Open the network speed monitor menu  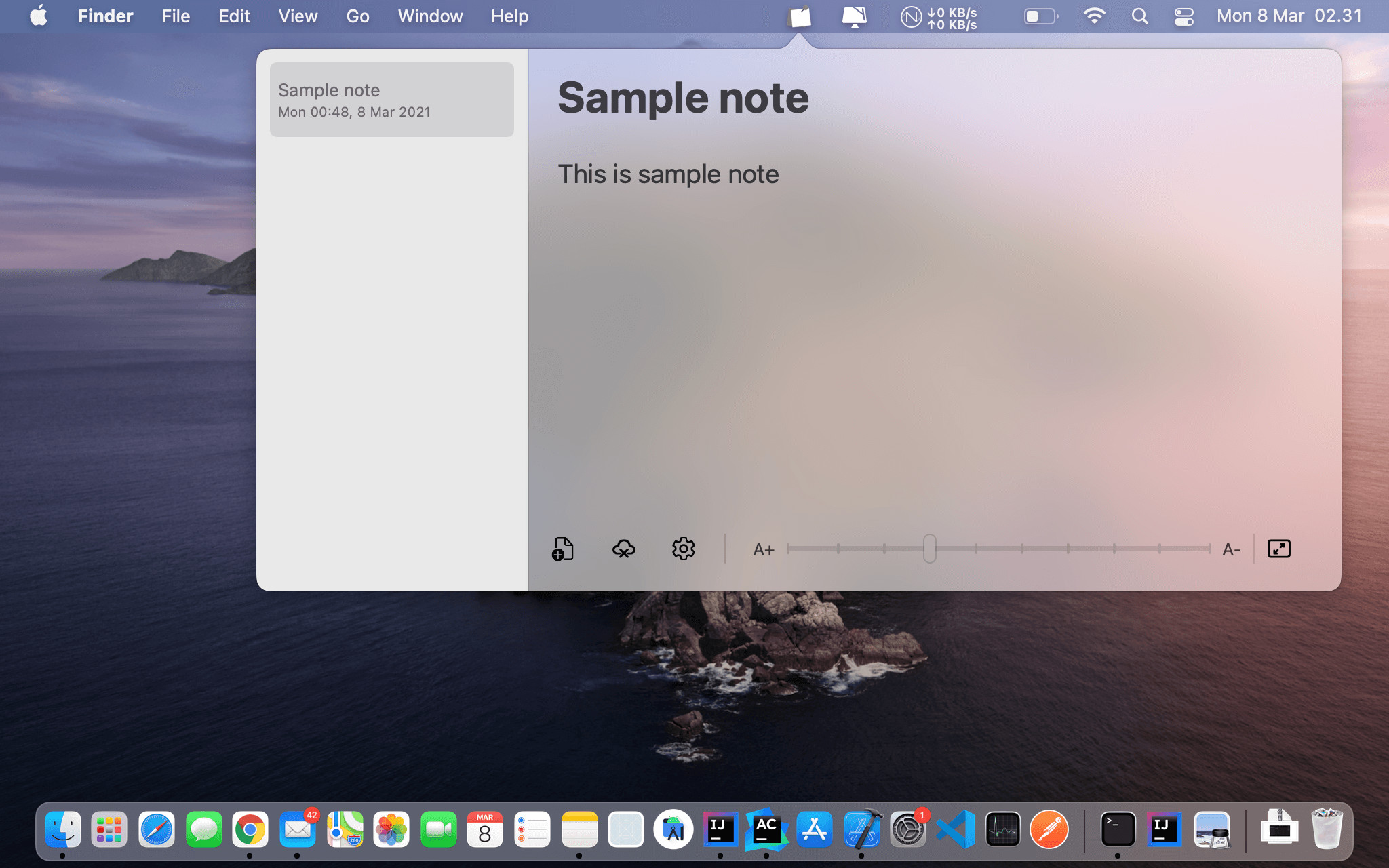pyautogui.click(x=939, y=18)
